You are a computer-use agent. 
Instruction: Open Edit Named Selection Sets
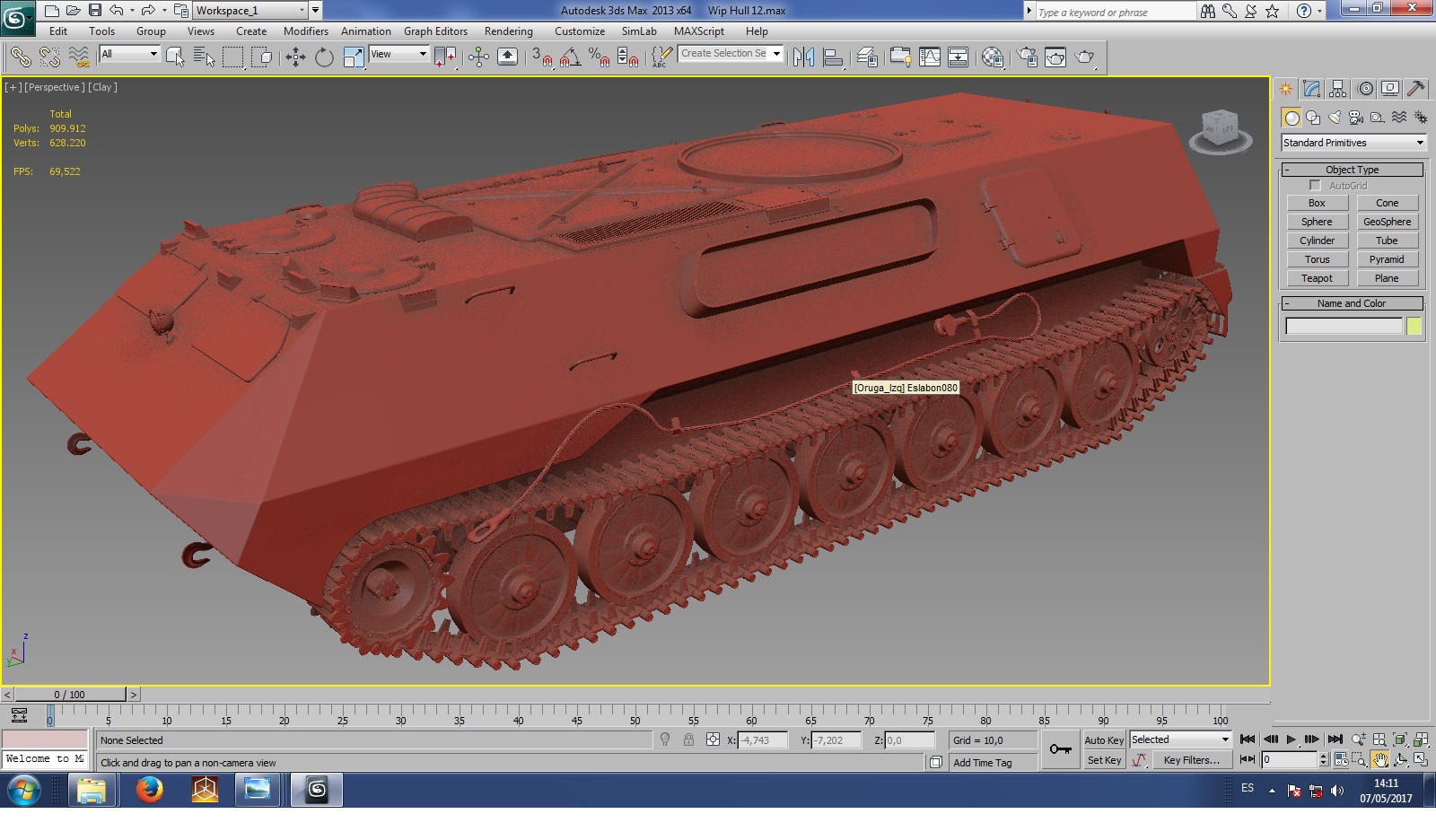661,57
